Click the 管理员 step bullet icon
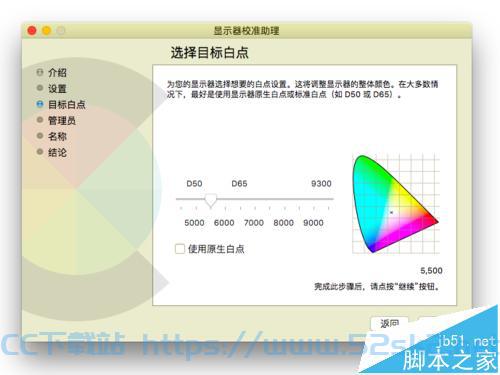500x375 pixels. point(40,120)
